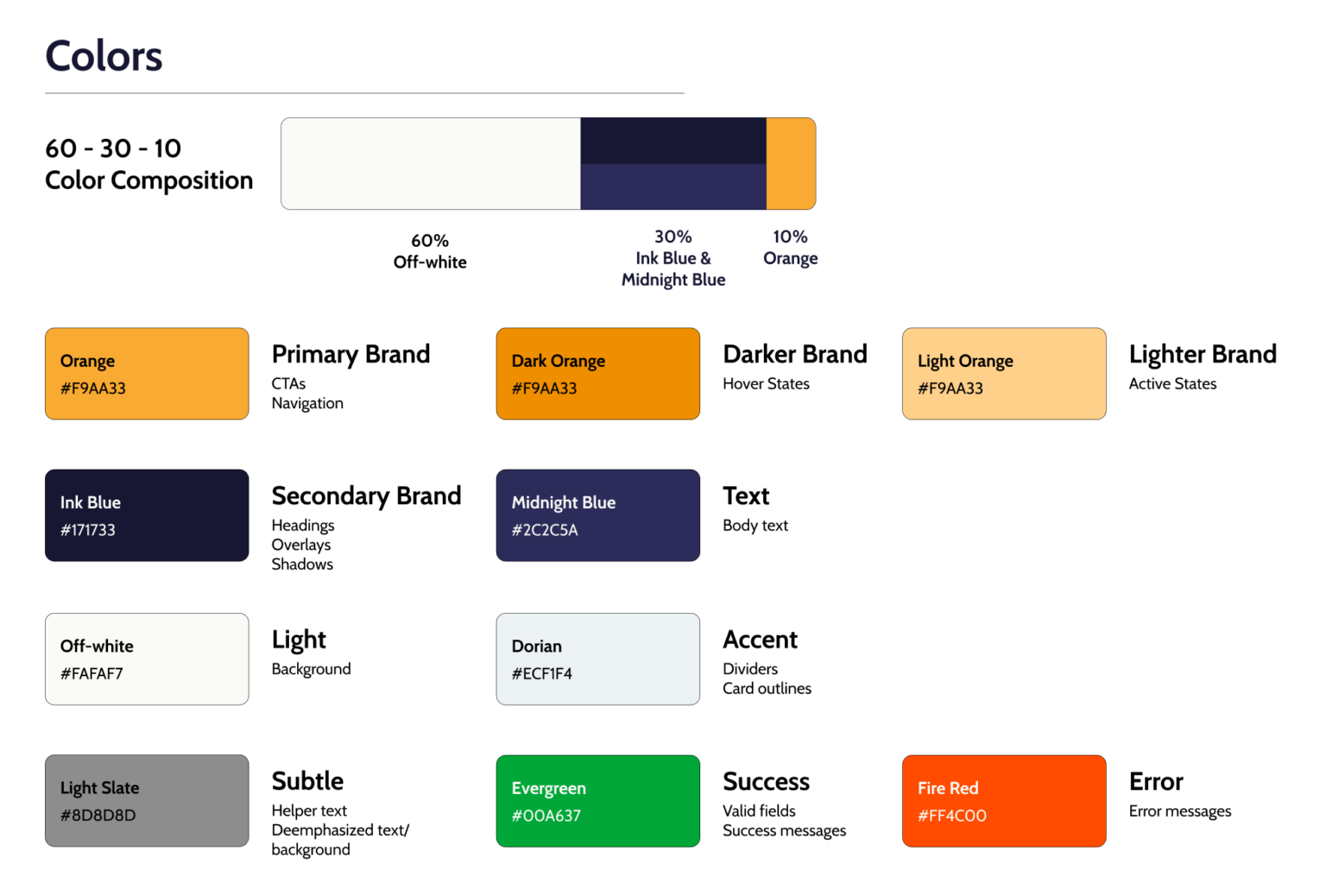Click the "Lighter Brand" heading
The width and height of the screenshot is (1326, 896).
pyautogui.click(x=1203, y=354)
